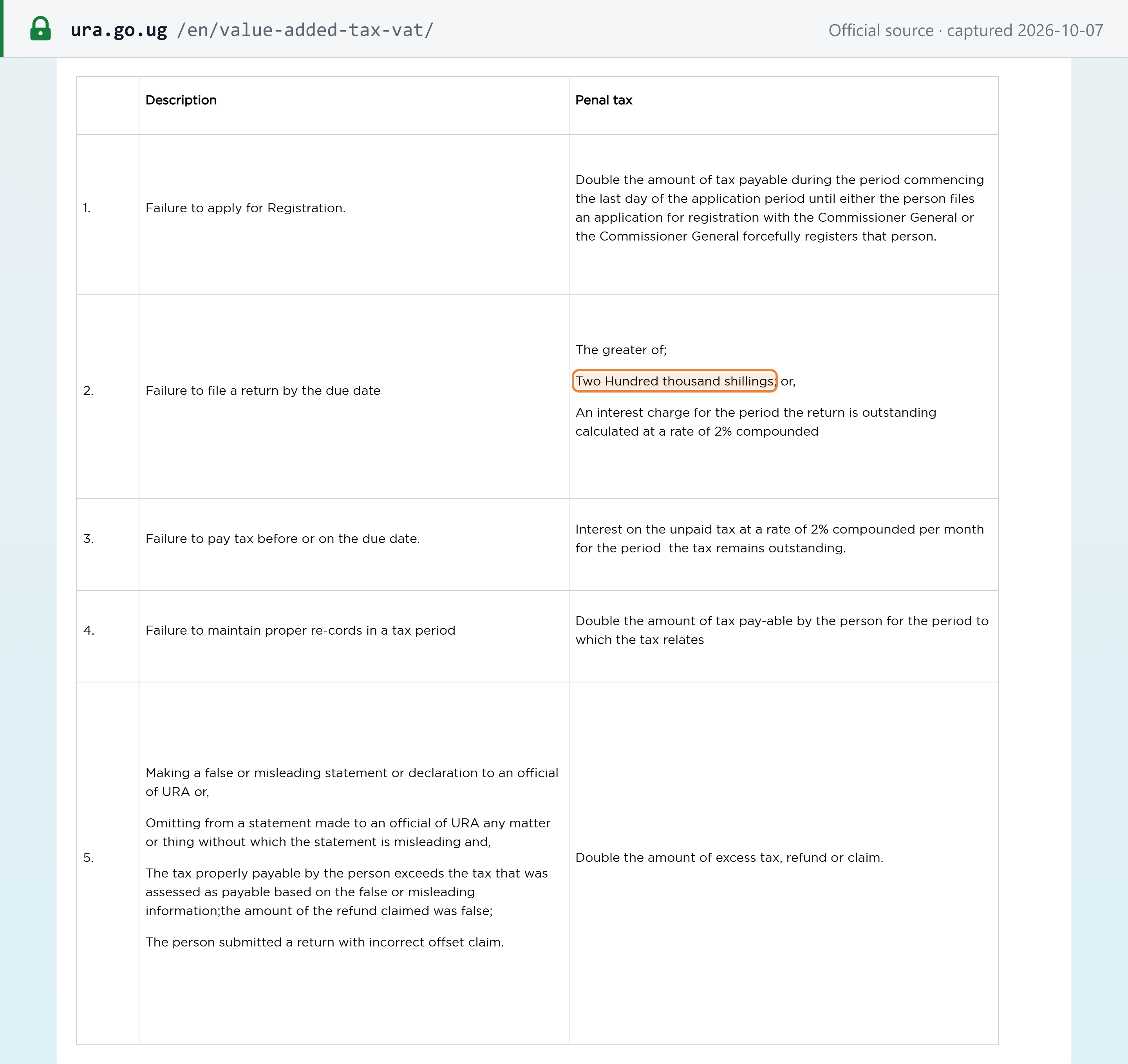The height and width of the screenshot is (1064, 1128).
Task: Click the Description column header
Action: click(x=181, y=100)
